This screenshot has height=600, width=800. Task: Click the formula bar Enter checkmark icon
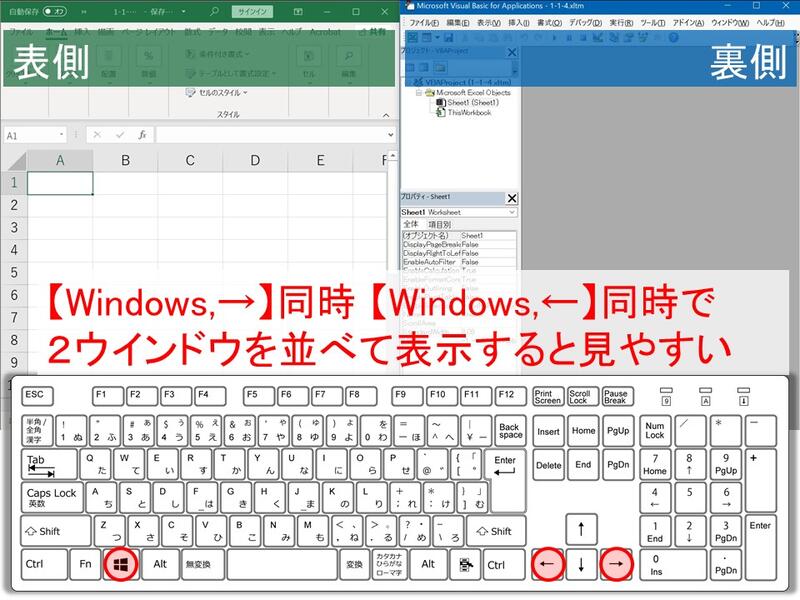(x=120, y=135)
